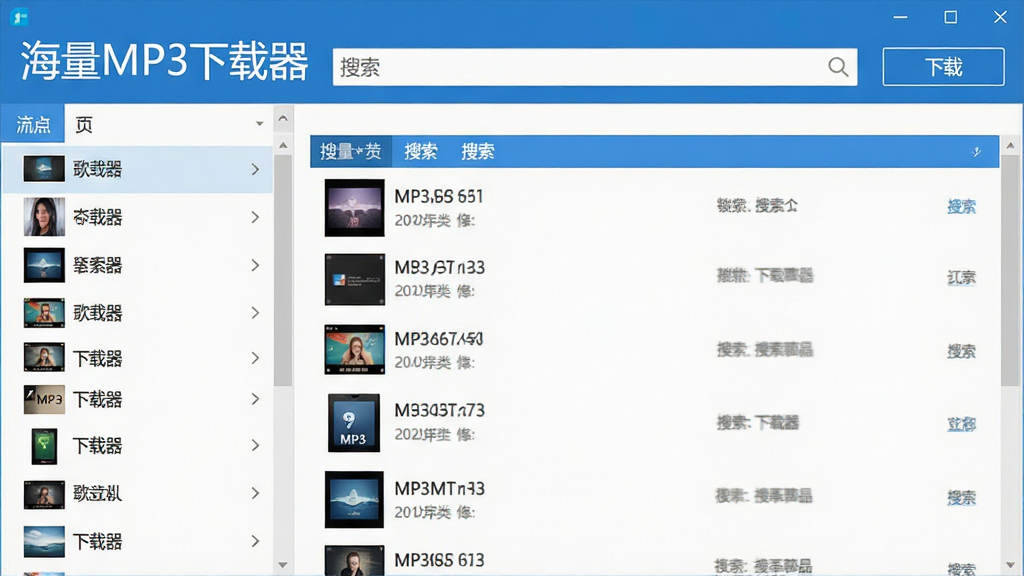This screenshot has height=576, width=1024.
Task: Click the 搜索 link in the MP3MT n33 row
Action: (x=961, y=498)
